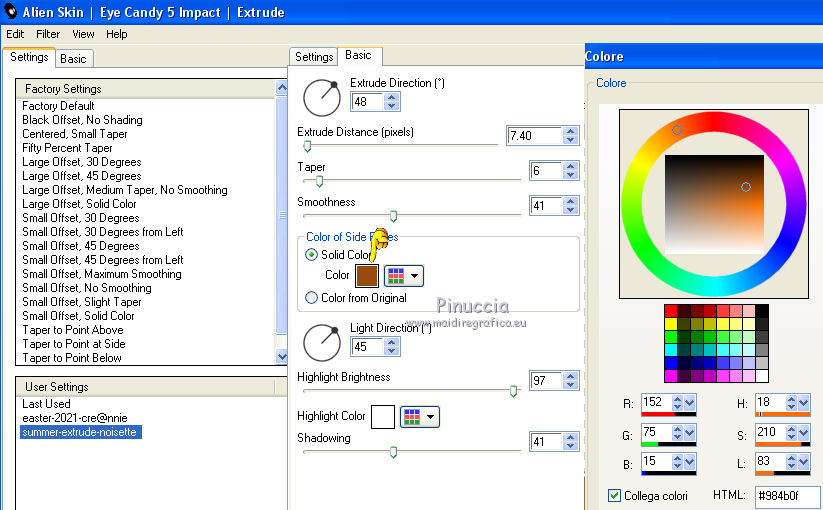
Task: Select the Factory Default preset
Action: click(58, 106)
